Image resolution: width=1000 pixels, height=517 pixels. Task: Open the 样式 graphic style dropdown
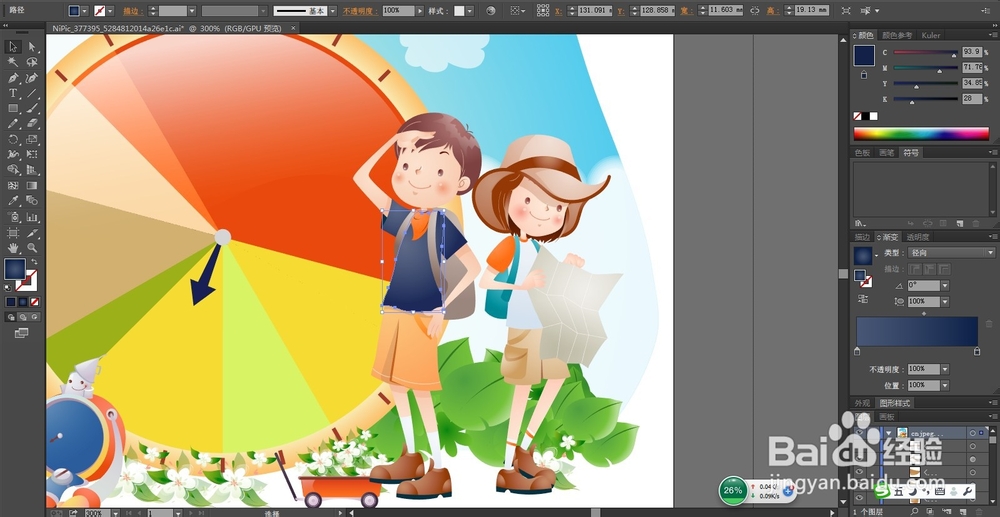[469, 11]
